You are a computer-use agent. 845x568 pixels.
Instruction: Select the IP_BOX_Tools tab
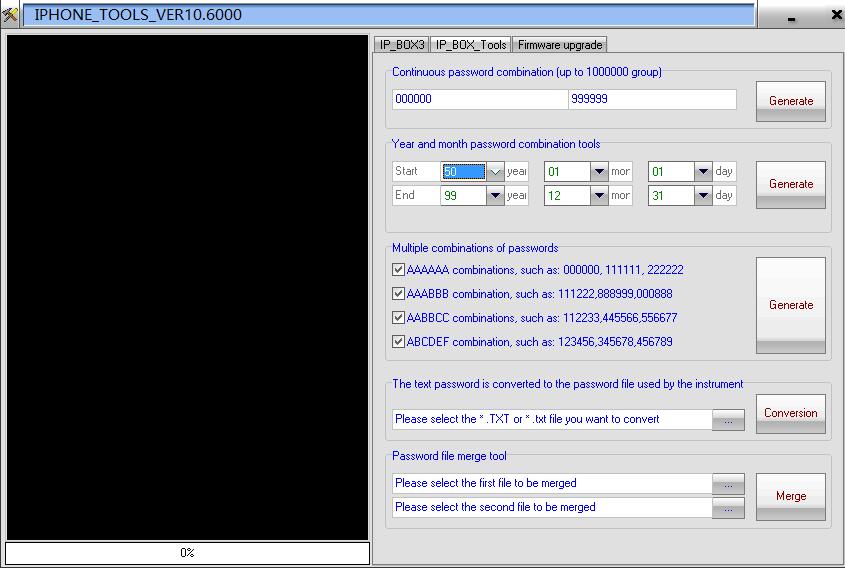coord(470,45)
